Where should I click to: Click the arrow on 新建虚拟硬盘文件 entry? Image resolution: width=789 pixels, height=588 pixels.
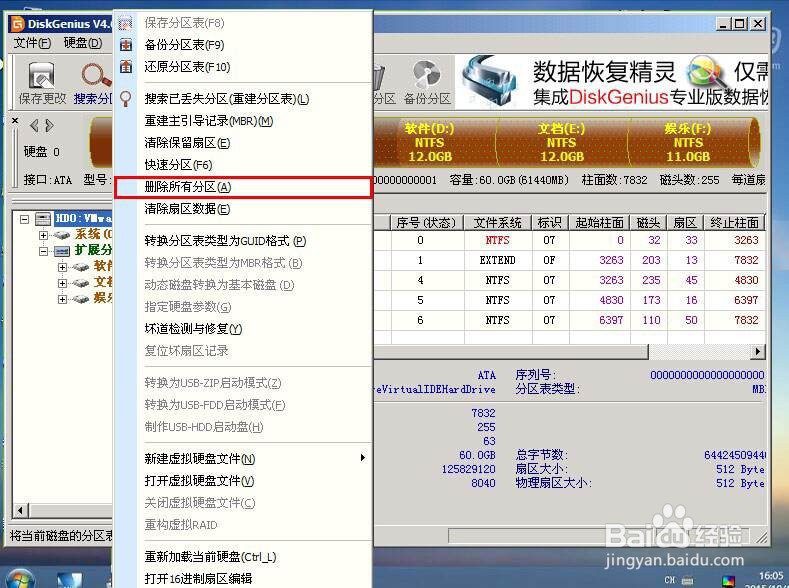tap(362, 457)
